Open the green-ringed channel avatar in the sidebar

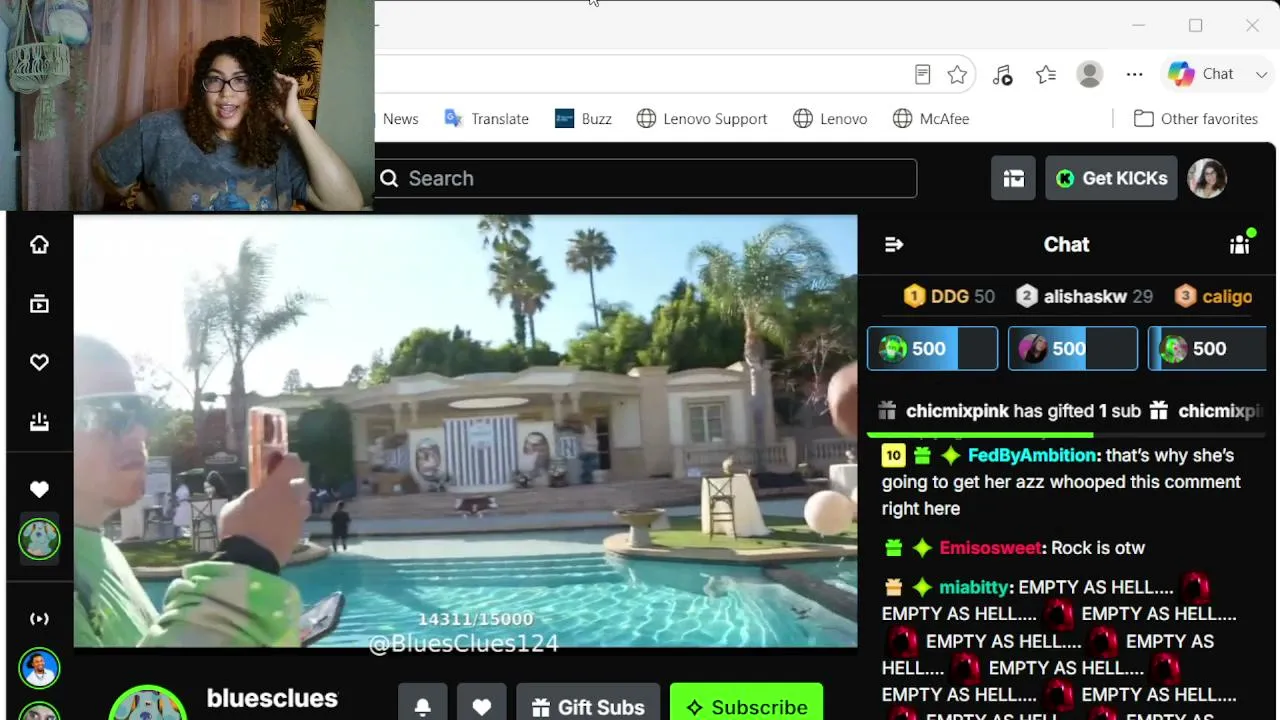pos(39,540)
